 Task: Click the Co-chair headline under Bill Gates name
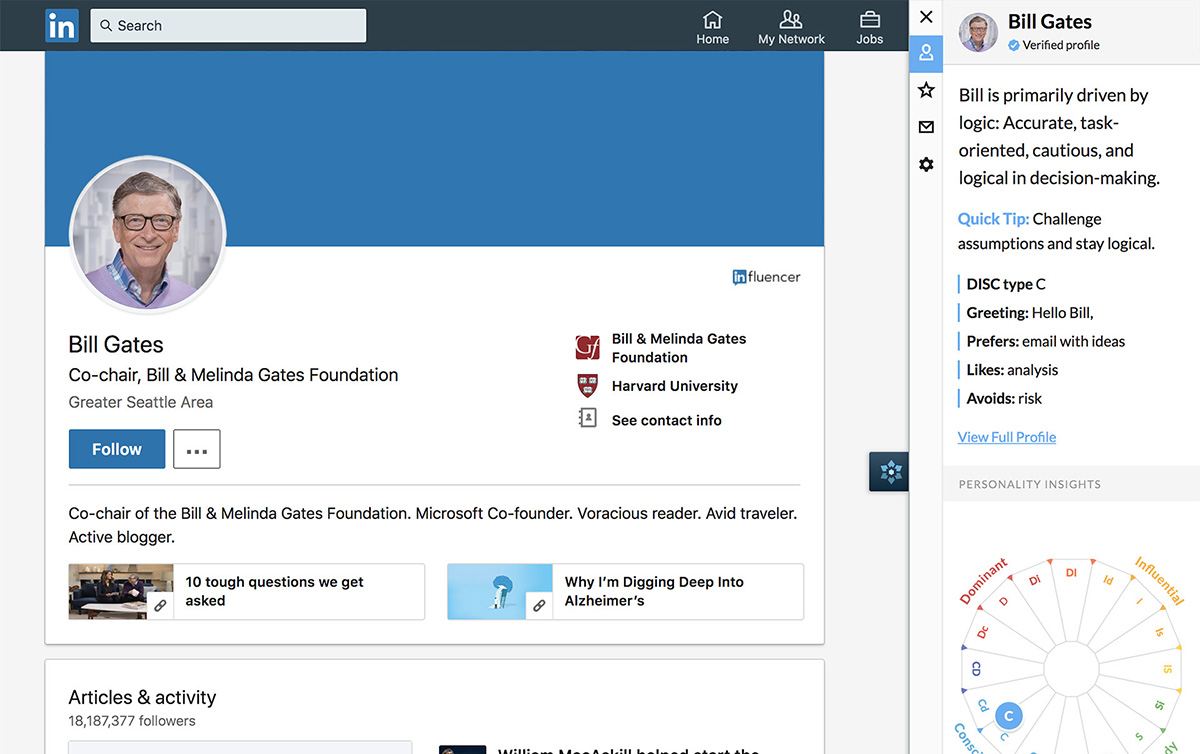pyautogui.click(x=233, y=375)
